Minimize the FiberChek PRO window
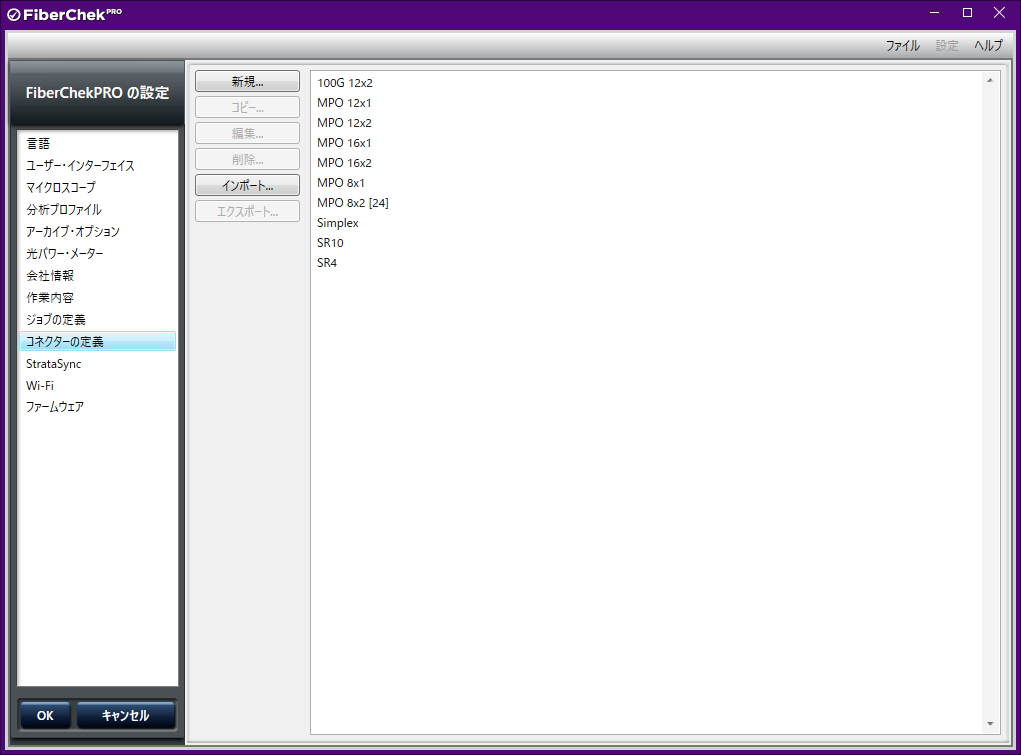Screen dimensions: 1021x755 click(x=934, y=13)
